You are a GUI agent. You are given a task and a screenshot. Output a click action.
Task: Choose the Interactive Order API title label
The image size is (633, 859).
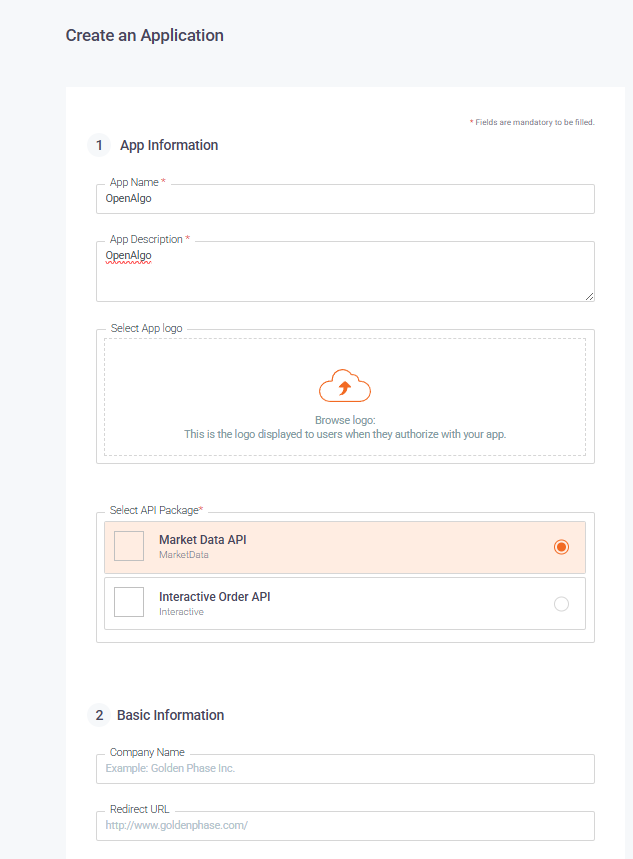215,597
